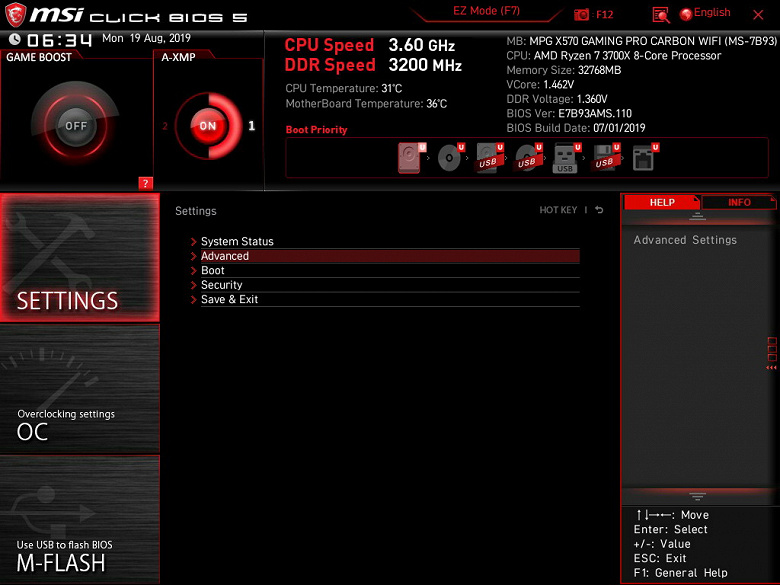This screenshot has width=780, height=585.
Task: Select the USB key boot priority icon
Action: tap(566, 158)
